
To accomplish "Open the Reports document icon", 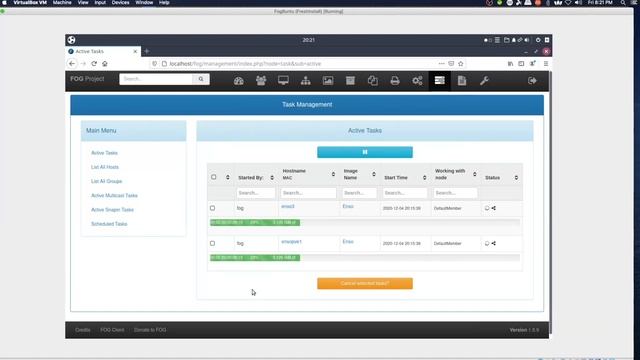I will pos(462,80).
